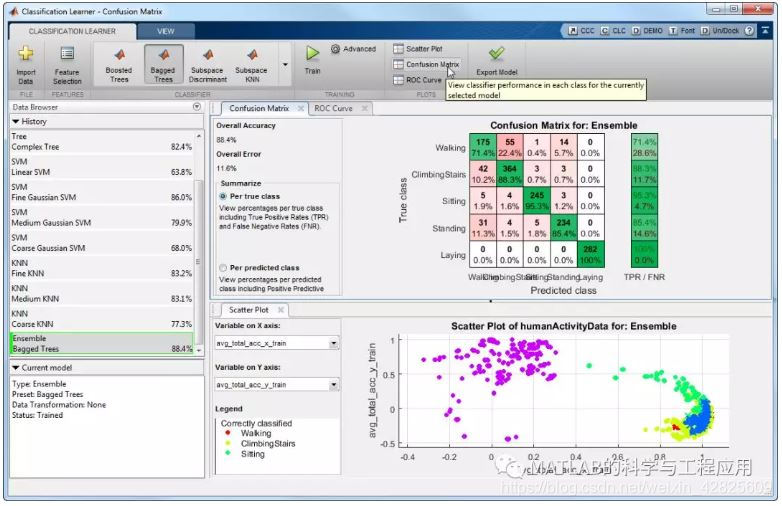782x506 pixels.
Task: Switch to the VIEW ribbon tab
Action: tap(166, 31)
